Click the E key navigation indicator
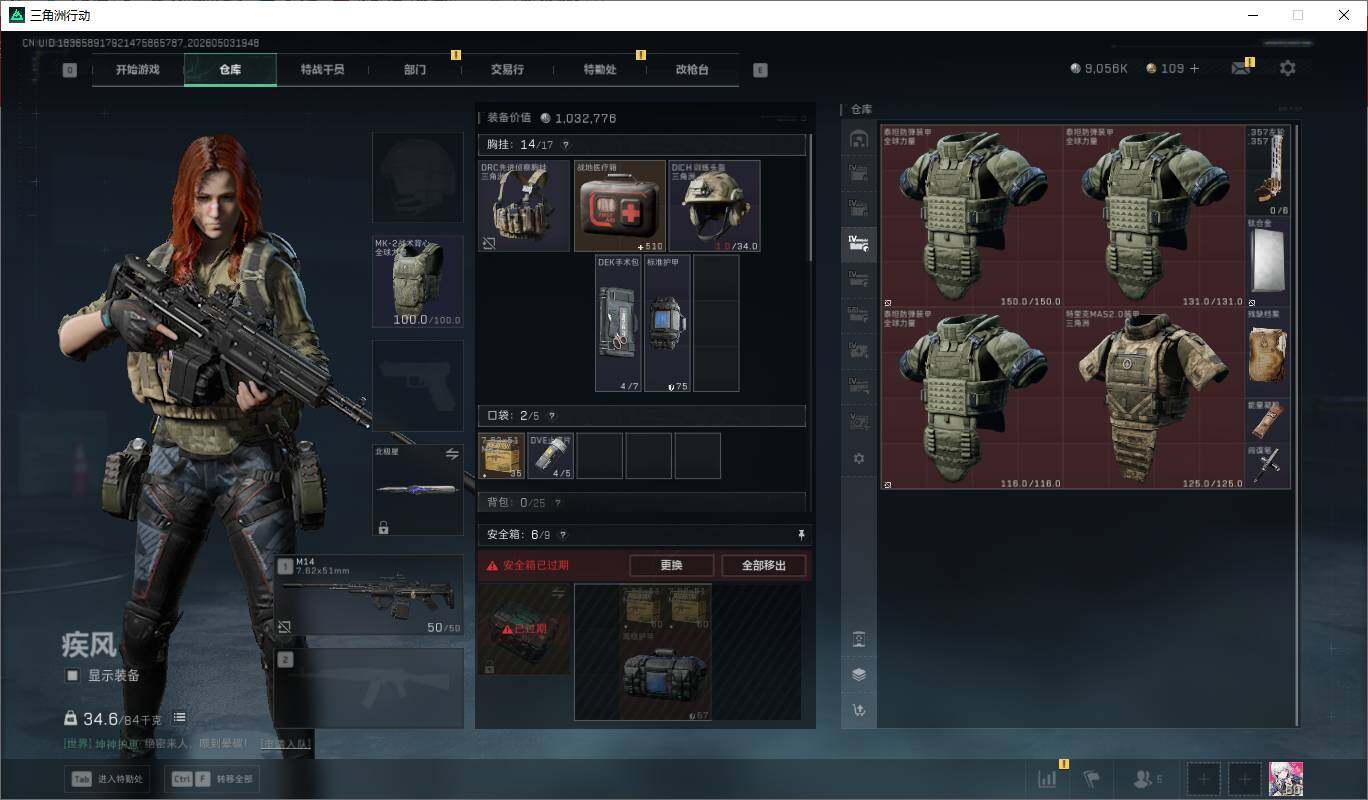 [760, 70]
